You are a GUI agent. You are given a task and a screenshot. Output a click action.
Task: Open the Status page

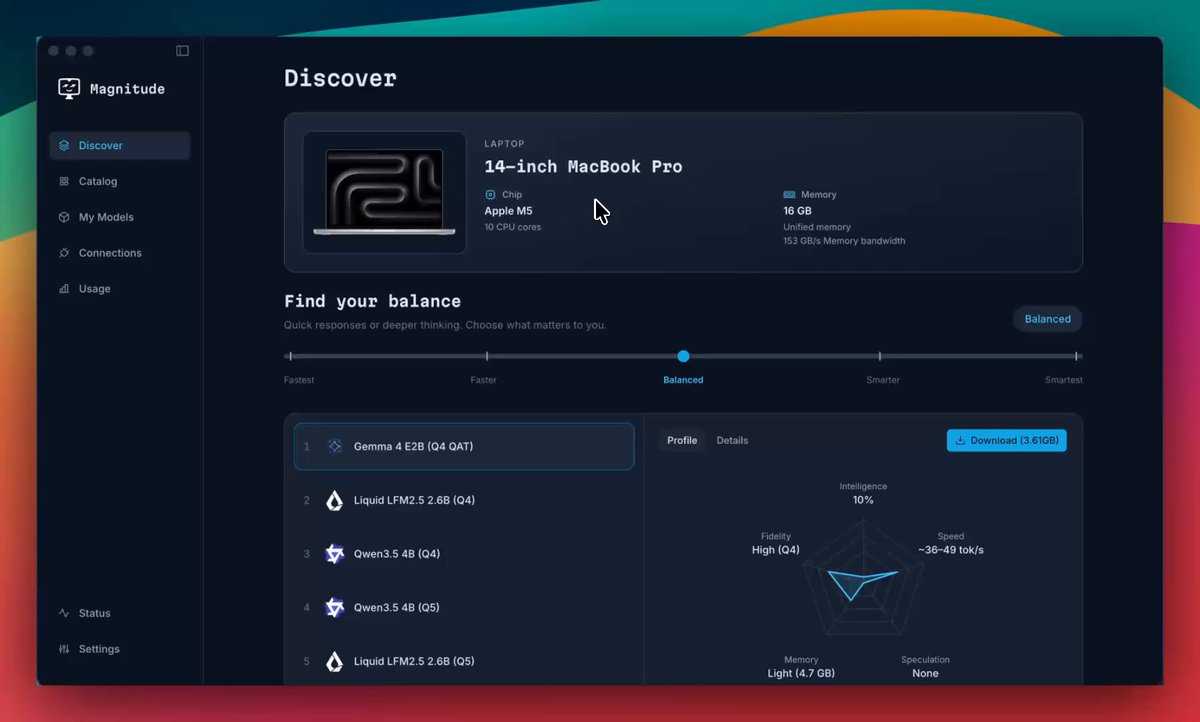pyautogui.click(x=119, y=613)
